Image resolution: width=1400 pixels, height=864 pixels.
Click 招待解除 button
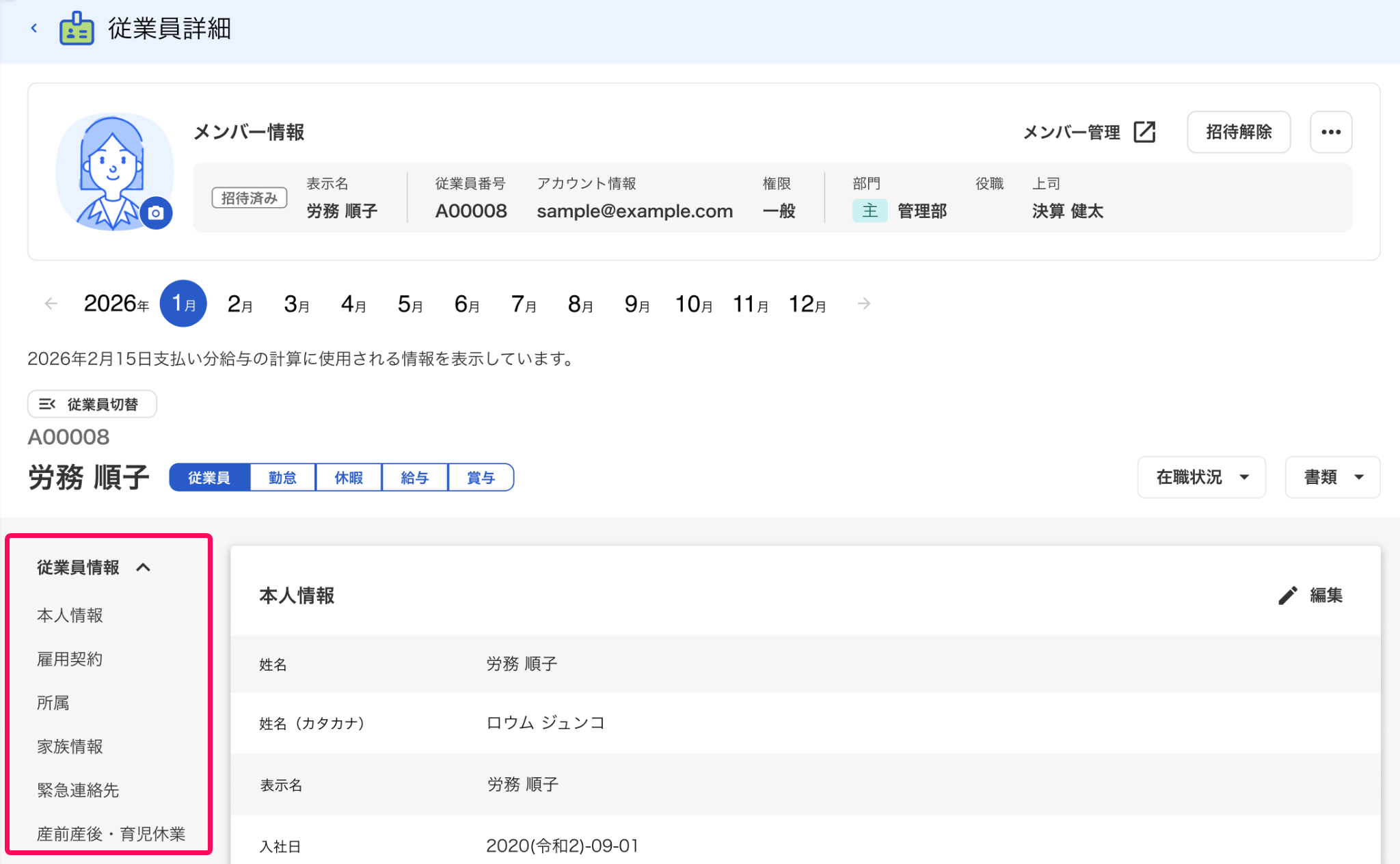click(1239, 132)
